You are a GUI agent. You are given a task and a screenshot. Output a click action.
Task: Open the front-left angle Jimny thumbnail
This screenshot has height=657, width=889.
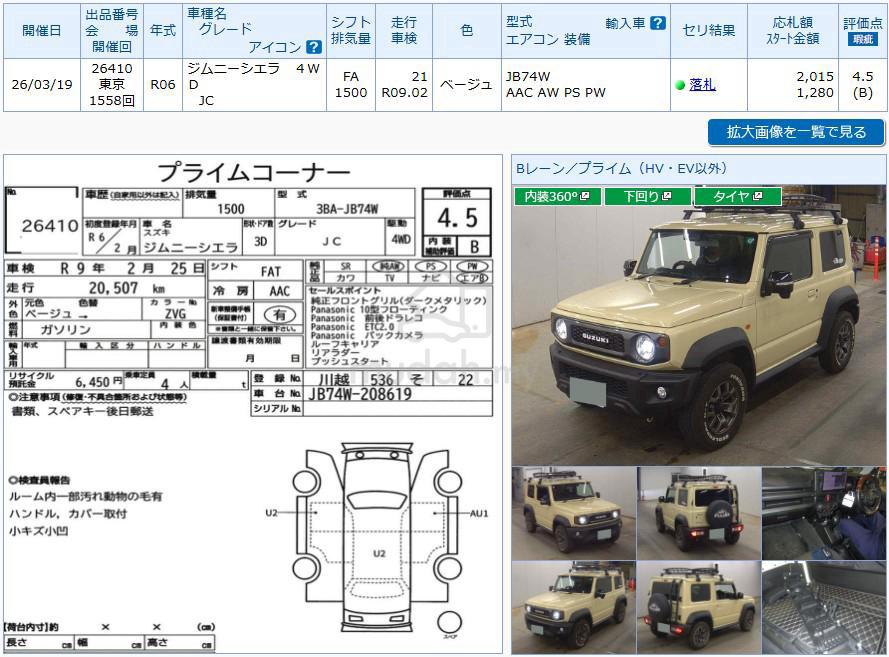tap(573, 513)
